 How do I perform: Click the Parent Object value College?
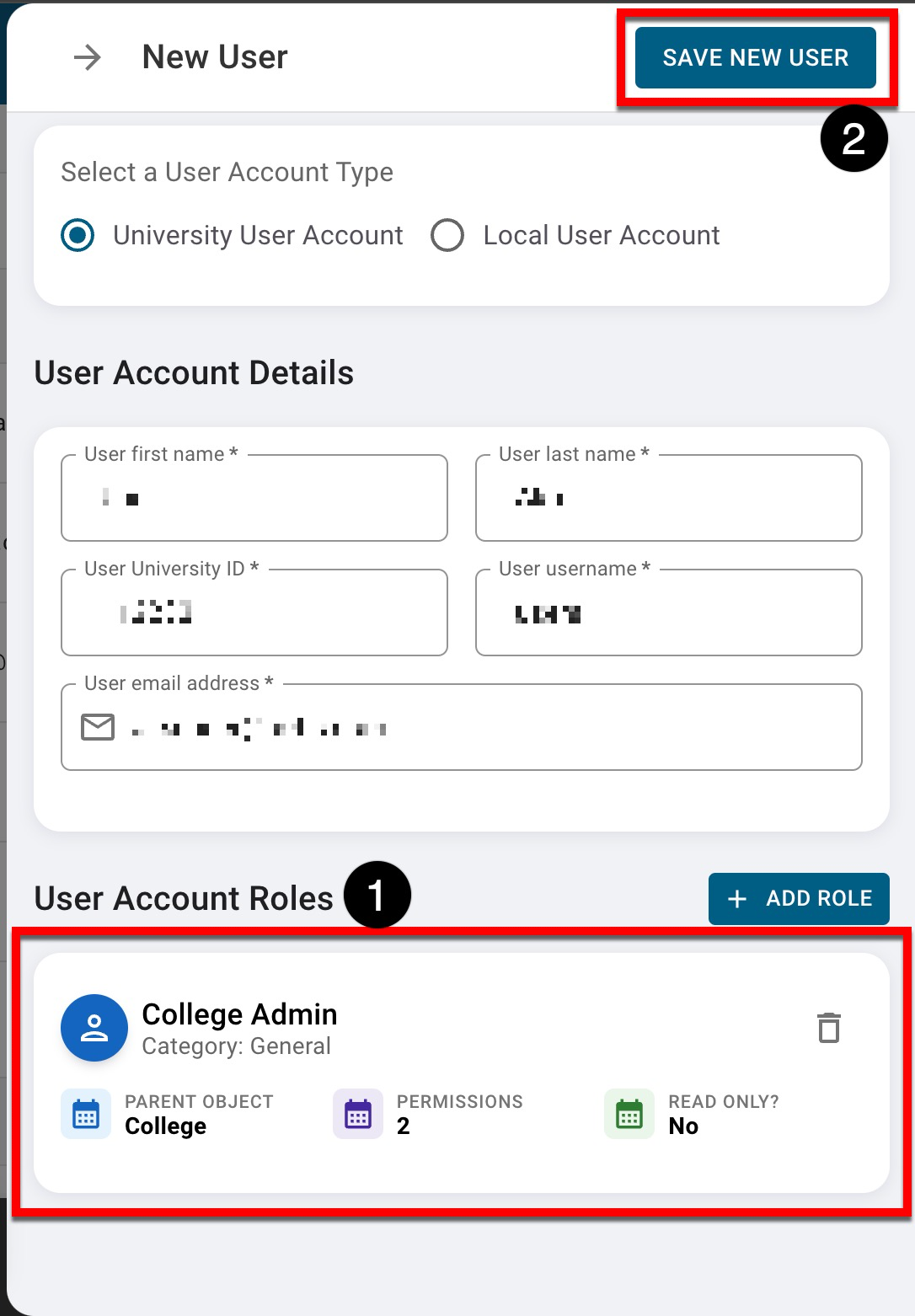[166, 1126]
